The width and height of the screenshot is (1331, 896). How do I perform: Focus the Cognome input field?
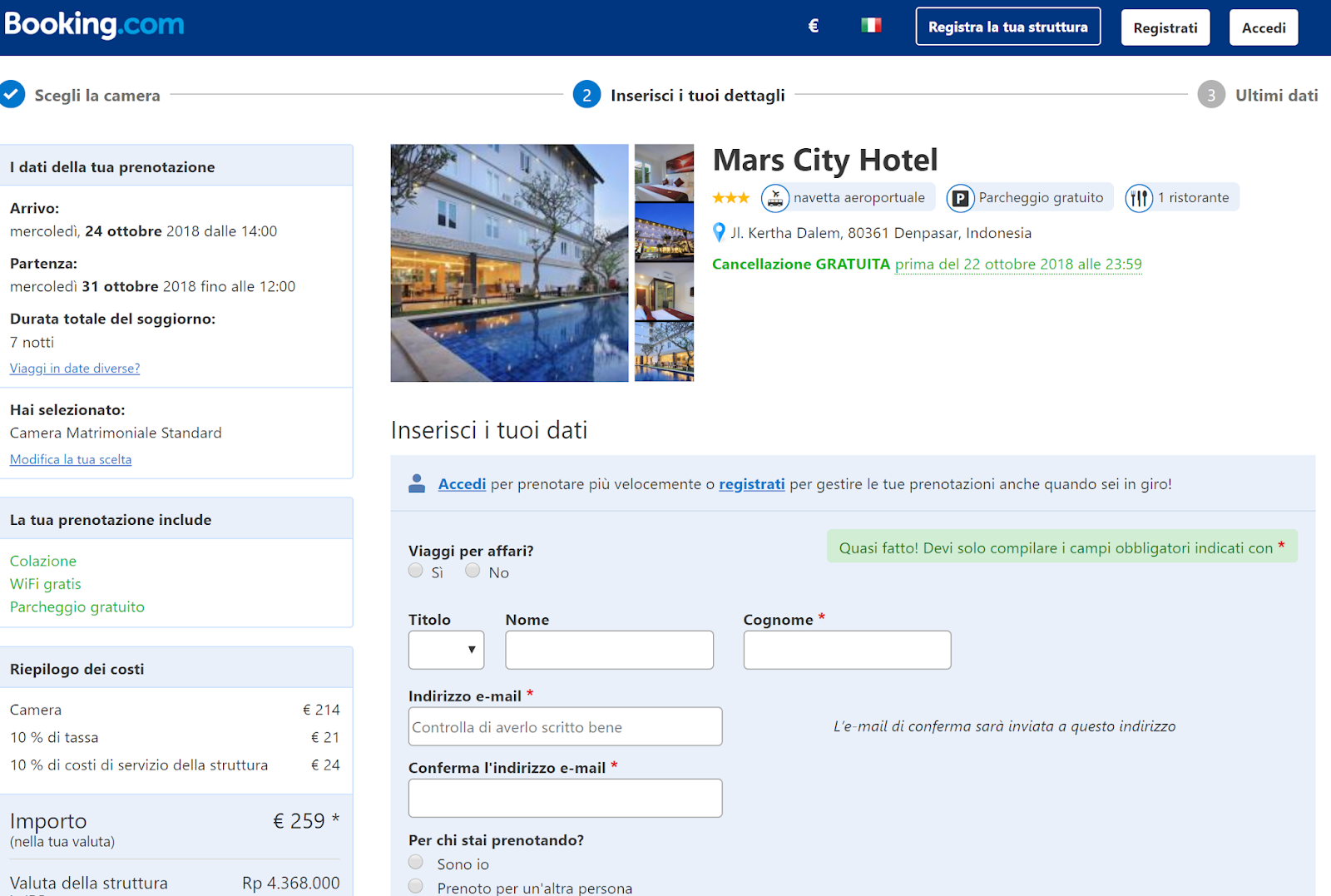tap(847, 650)
